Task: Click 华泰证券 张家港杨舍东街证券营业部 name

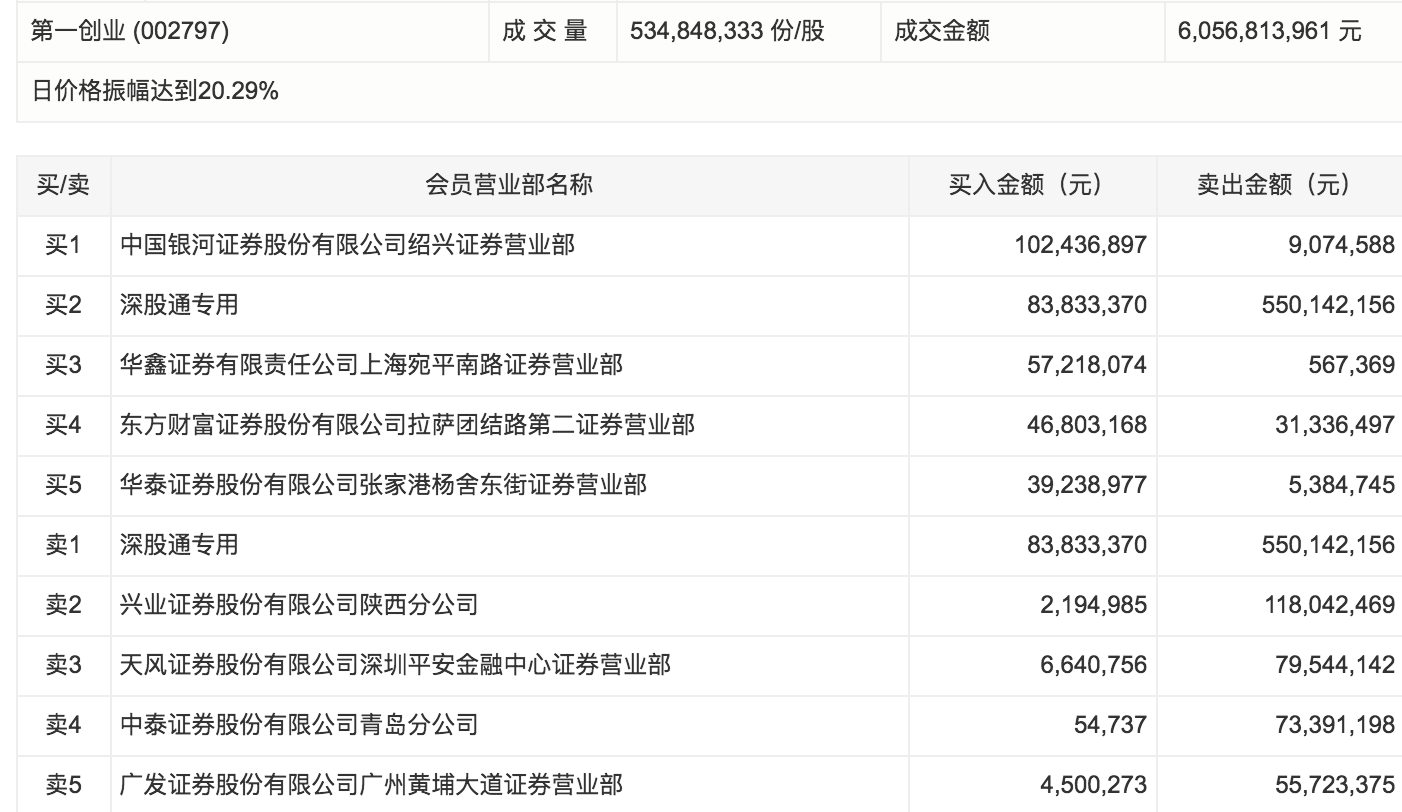Action: click(383, 485)
